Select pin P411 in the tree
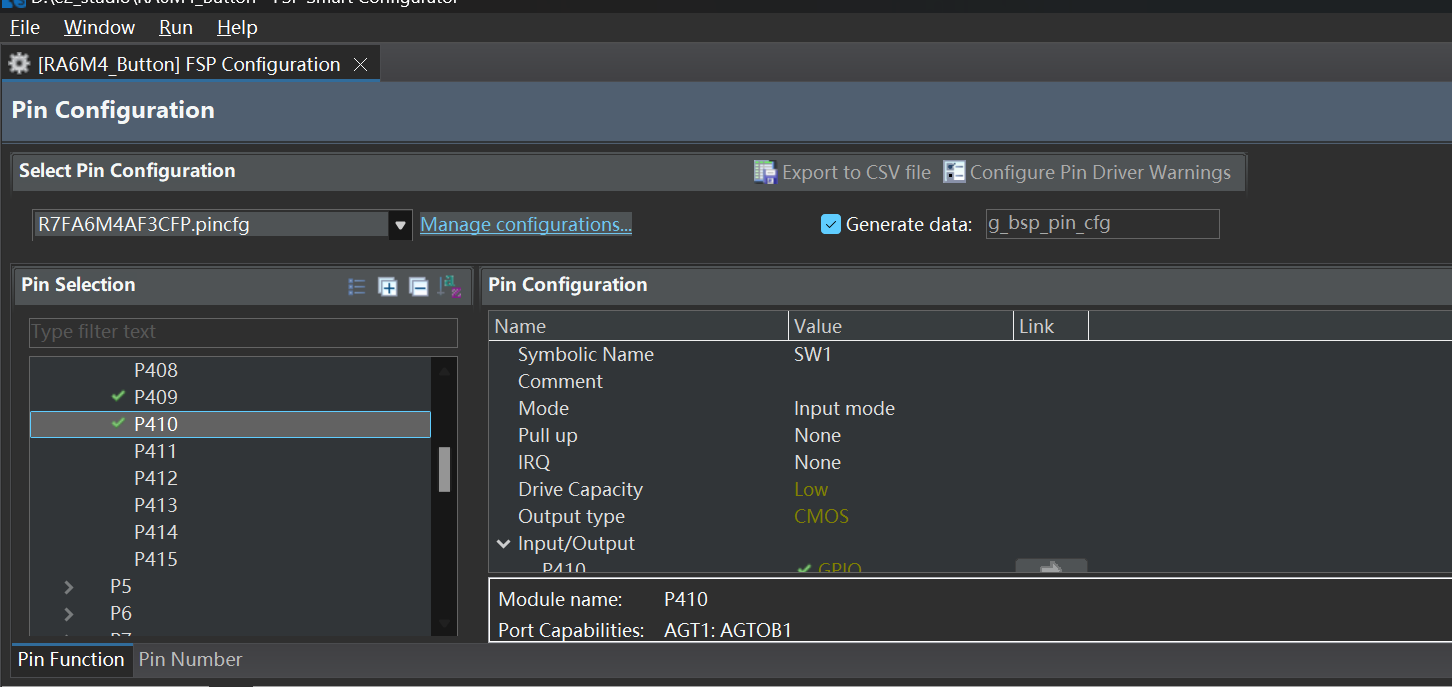This screenshot has width=1452, height=687. click(x=155, y=451)
